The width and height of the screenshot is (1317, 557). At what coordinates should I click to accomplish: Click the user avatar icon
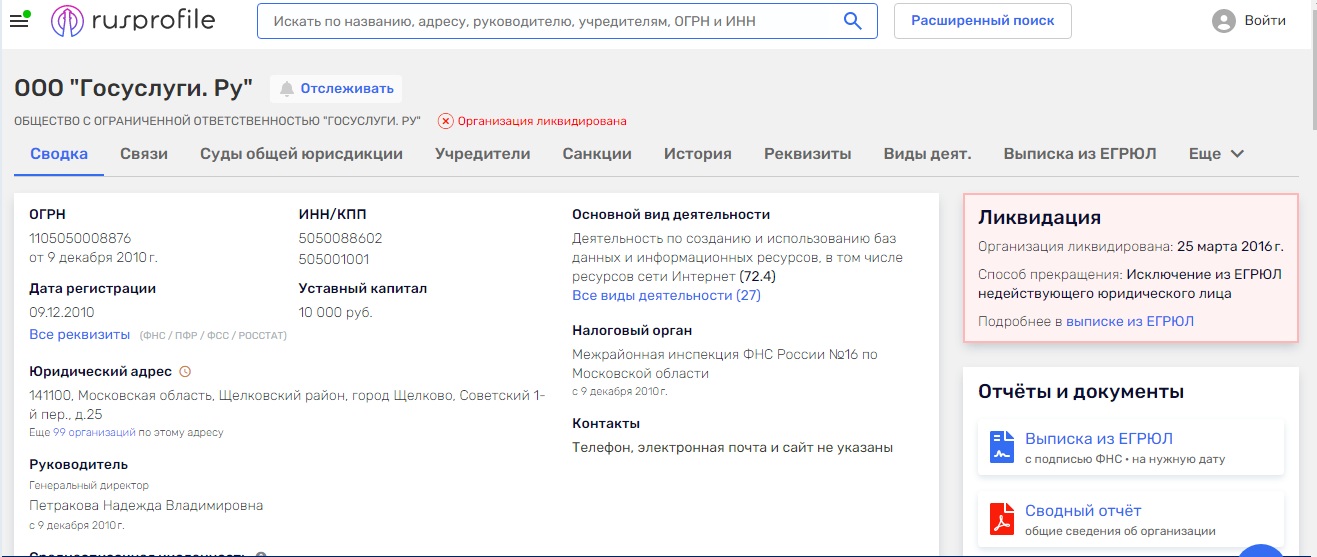(1224, 21)
